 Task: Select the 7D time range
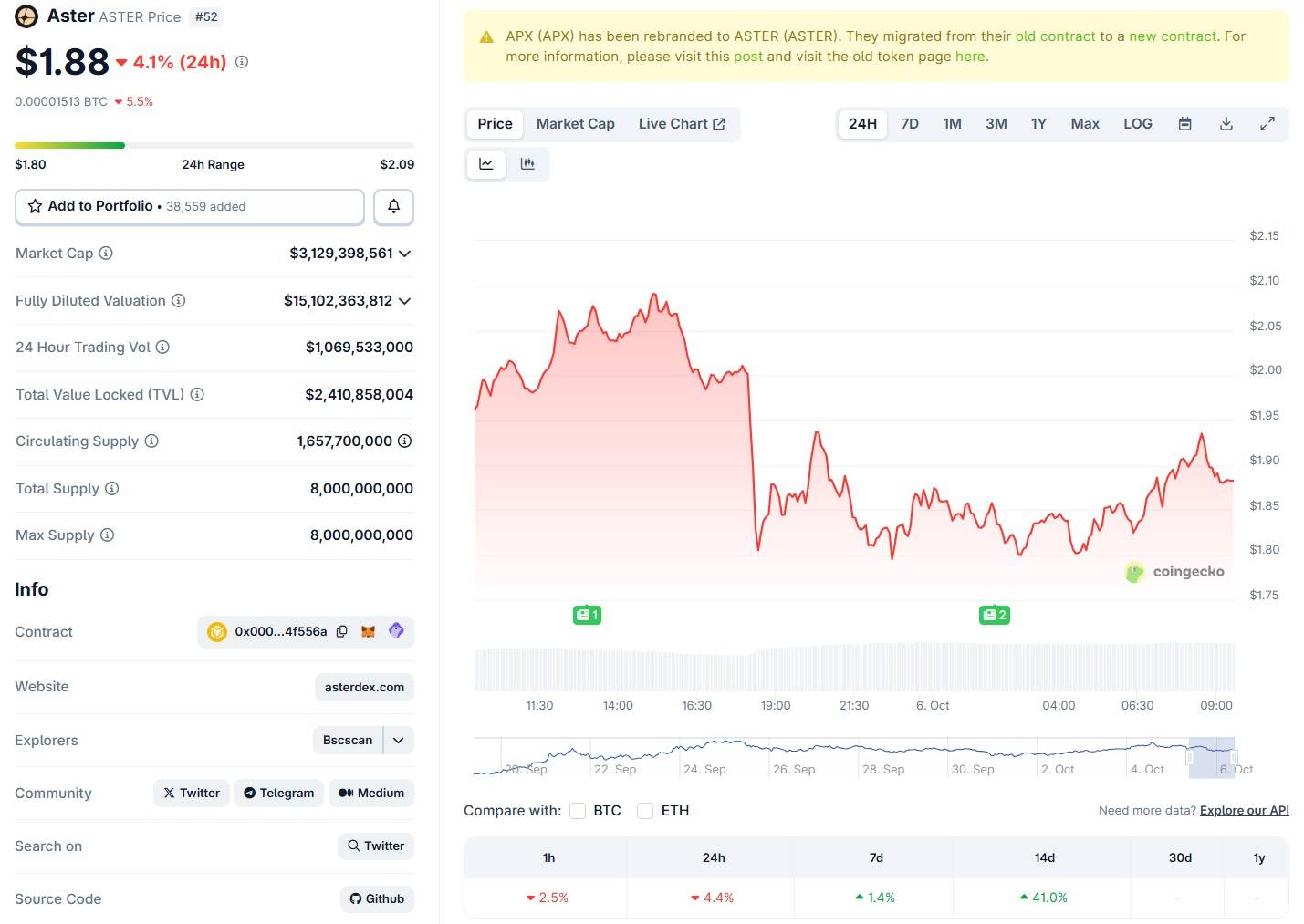click(910, 124)
